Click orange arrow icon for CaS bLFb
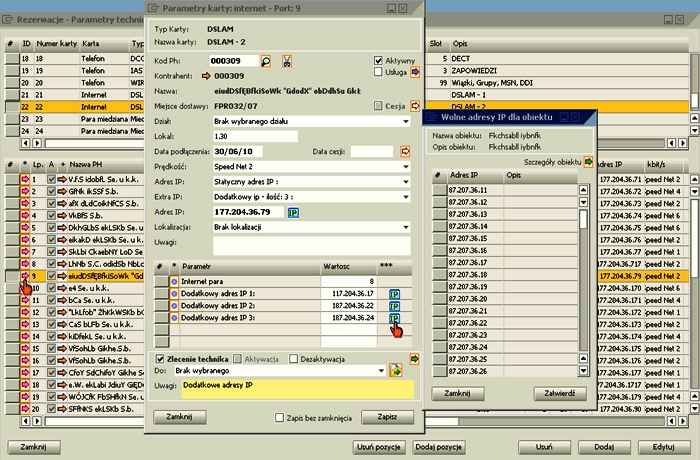 62,324
